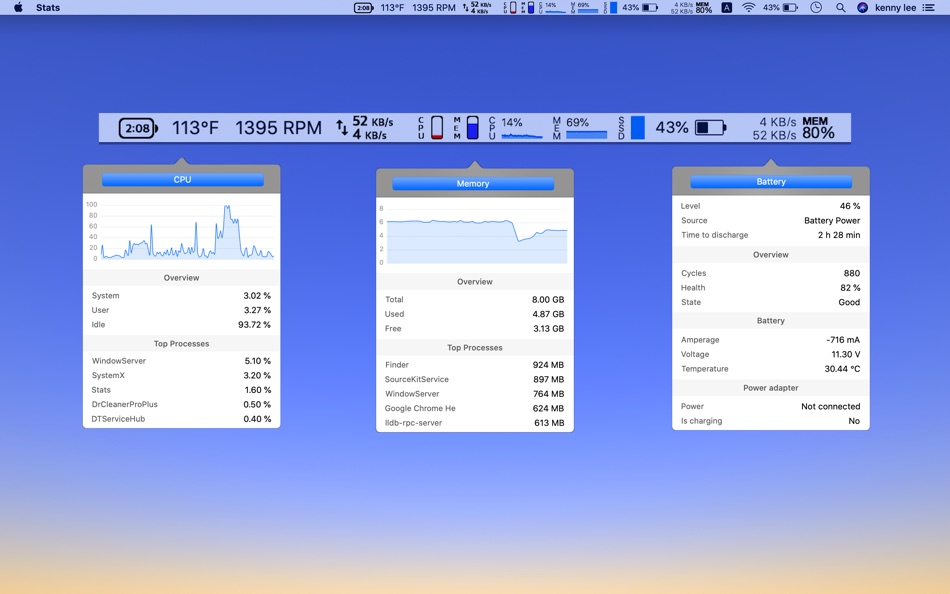The width and height of the screenshot is (950, 594).
Task: Click the Siri icon in menu bar
Action: 862,7
